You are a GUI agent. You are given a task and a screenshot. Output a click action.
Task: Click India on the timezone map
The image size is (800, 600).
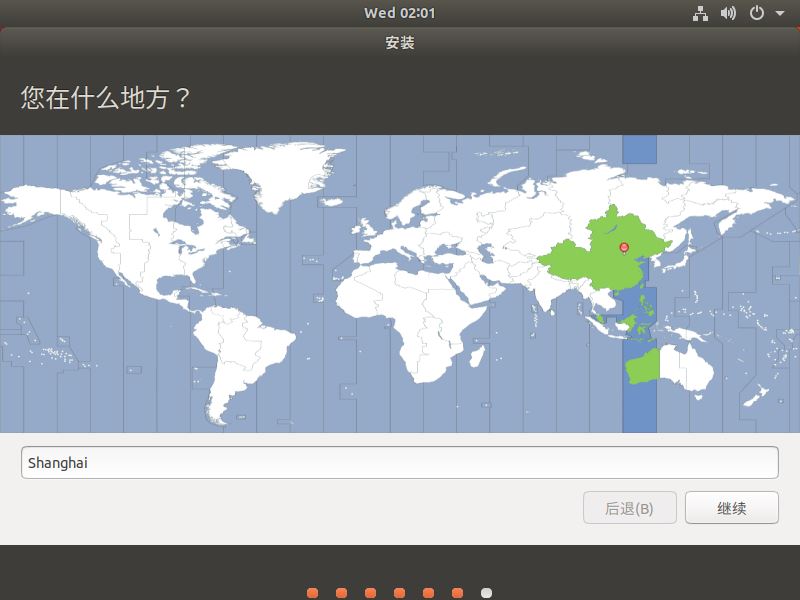click(x=545, y=290)
